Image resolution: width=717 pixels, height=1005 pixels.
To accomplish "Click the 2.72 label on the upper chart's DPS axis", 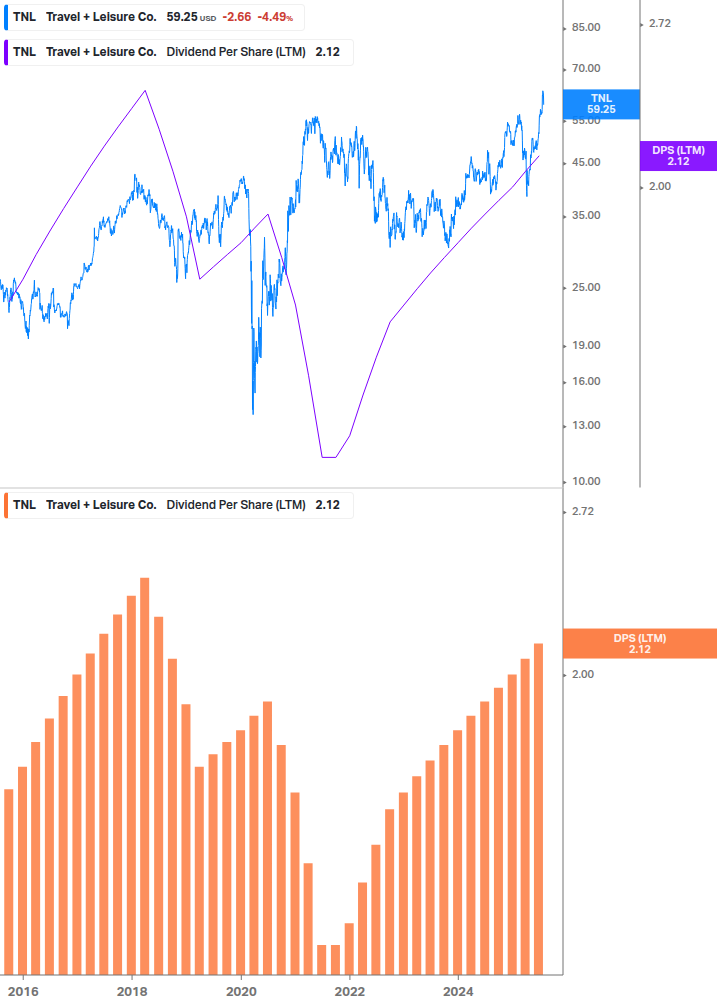I will [x=659, y=24].
